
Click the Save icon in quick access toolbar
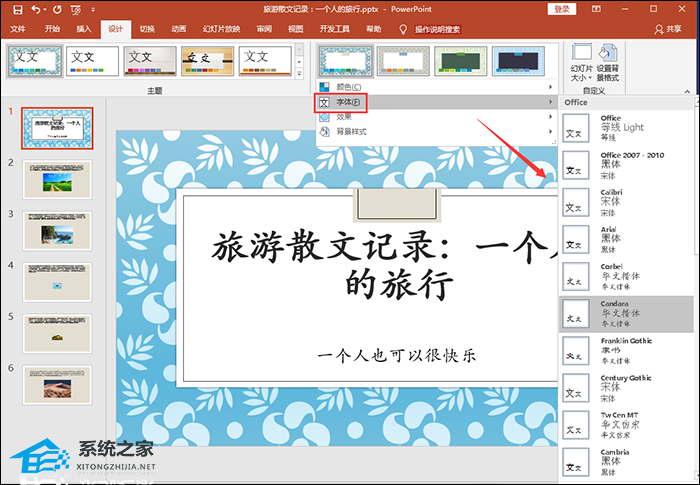tap(18, 9)
